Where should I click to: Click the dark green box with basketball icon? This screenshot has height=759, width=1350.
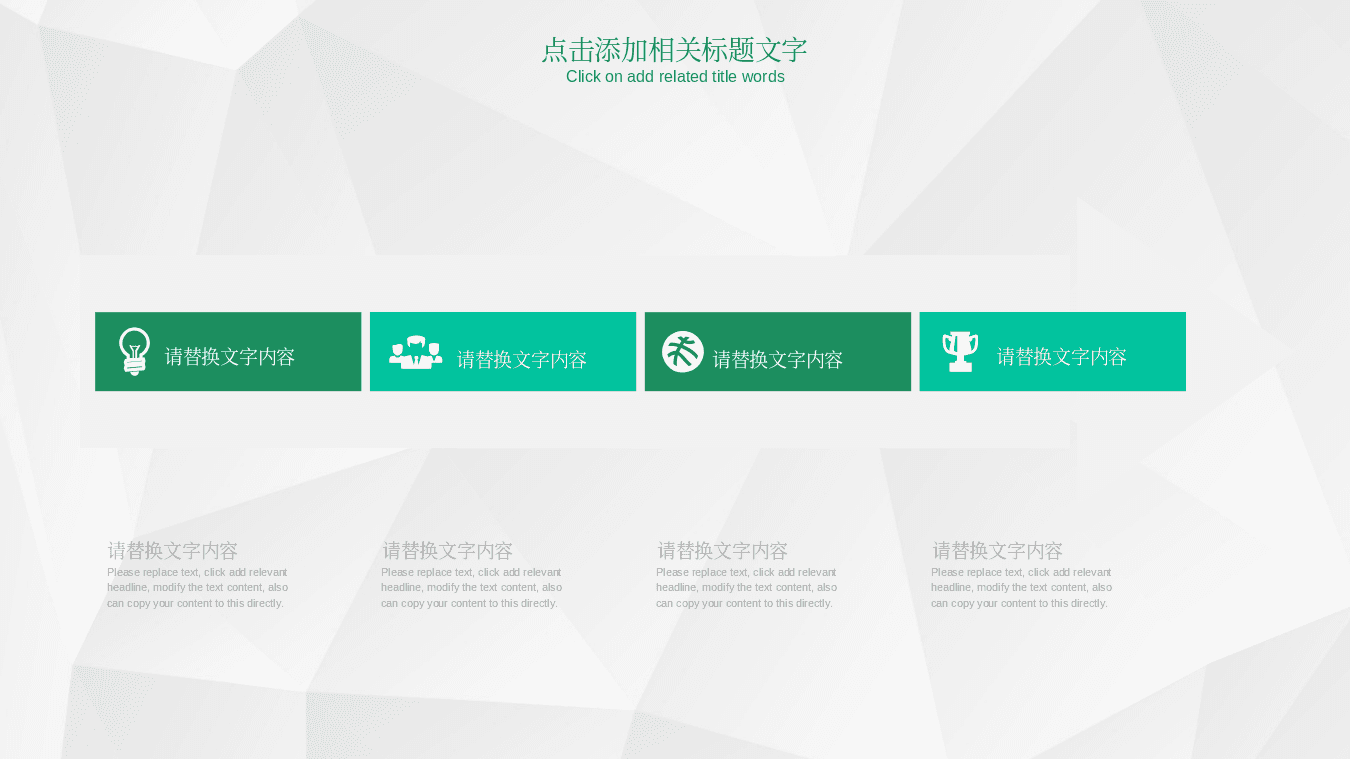[x=778, y=352]
